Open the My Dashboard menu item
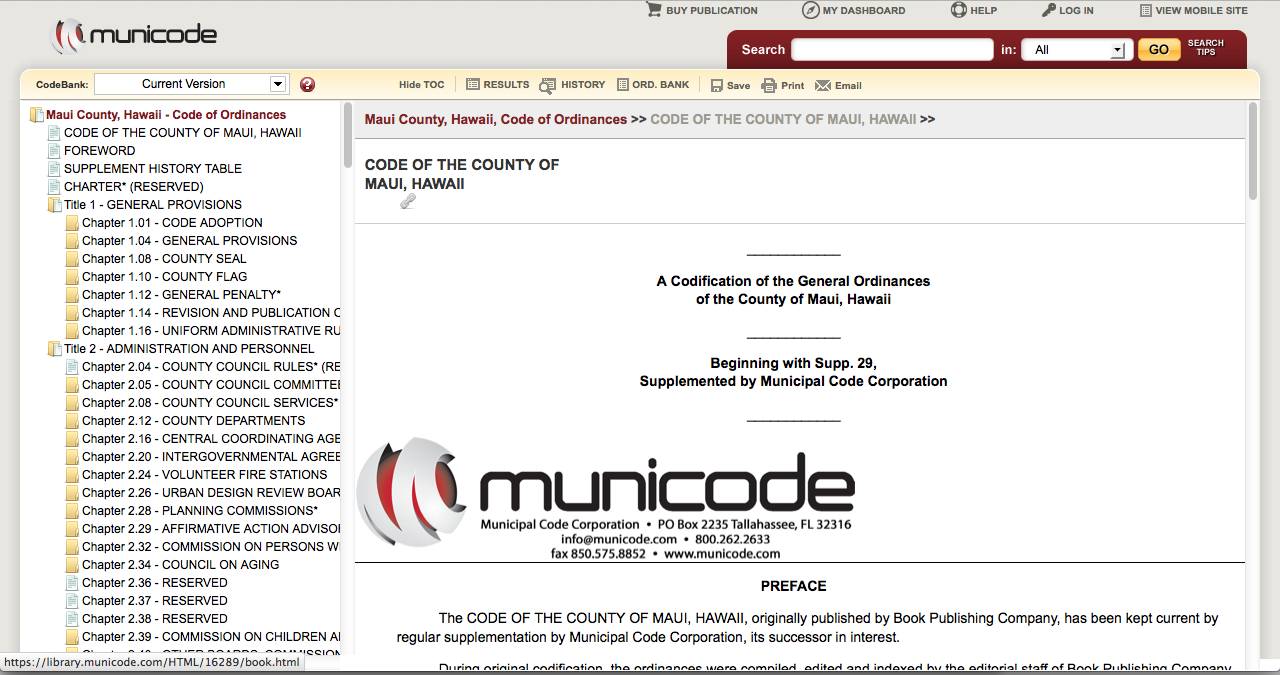1280x675 pixels. tap(864, 11)
